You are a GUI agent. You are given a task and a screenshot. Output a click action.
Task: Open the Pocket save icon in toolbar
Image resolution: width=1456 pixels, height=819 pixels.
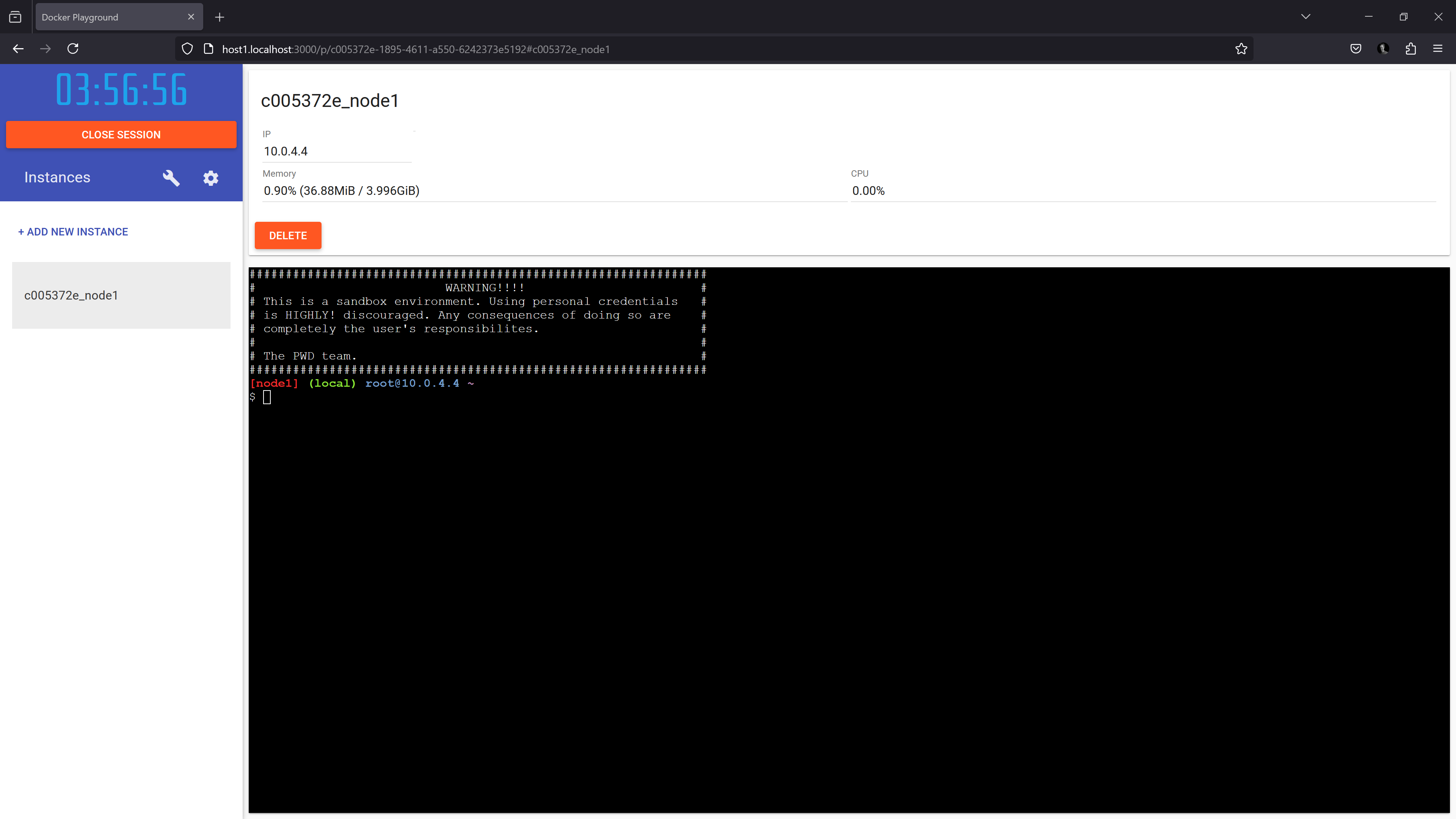(x=1356, y=49)
